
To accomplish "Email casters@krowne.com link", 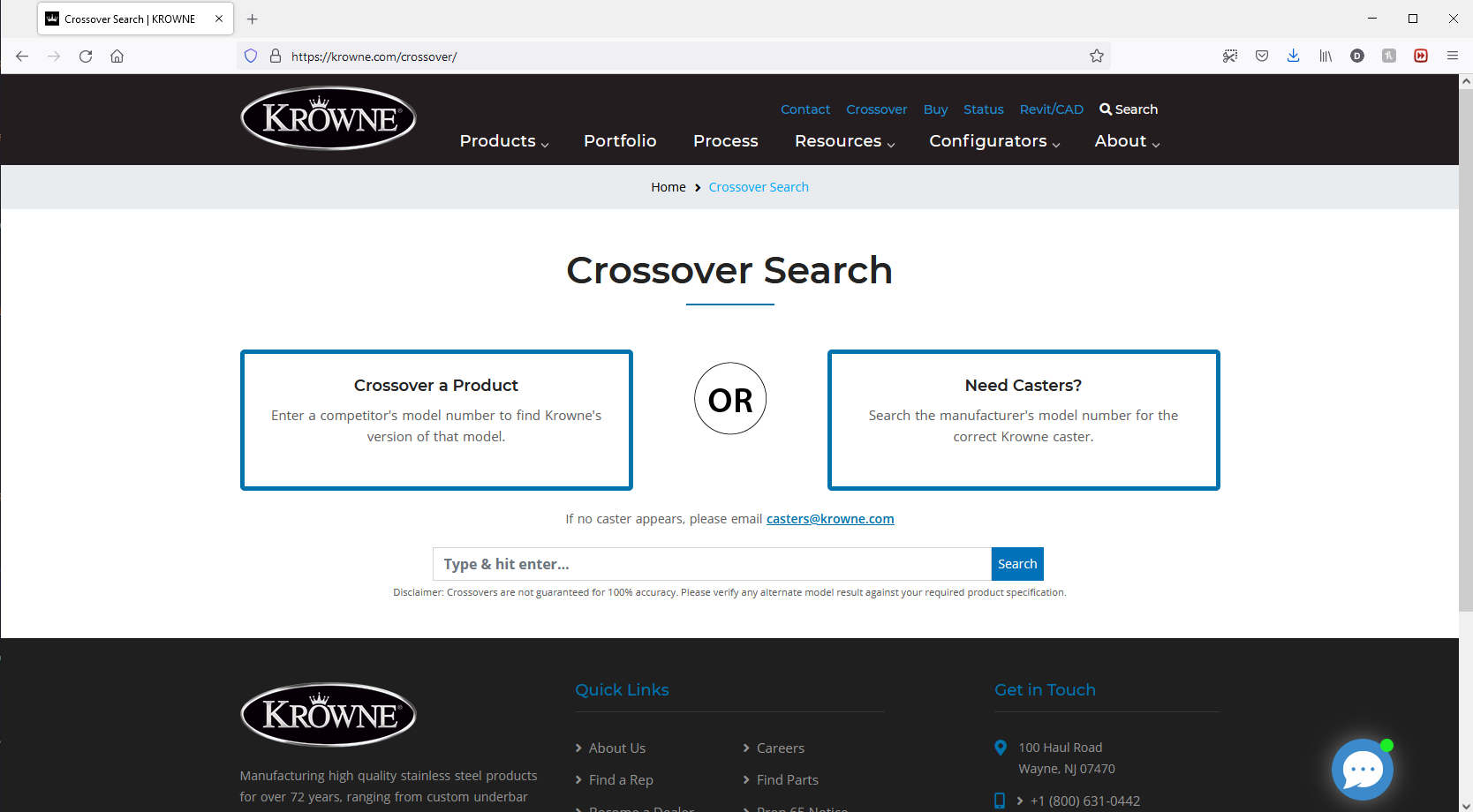I will (830, 519).
